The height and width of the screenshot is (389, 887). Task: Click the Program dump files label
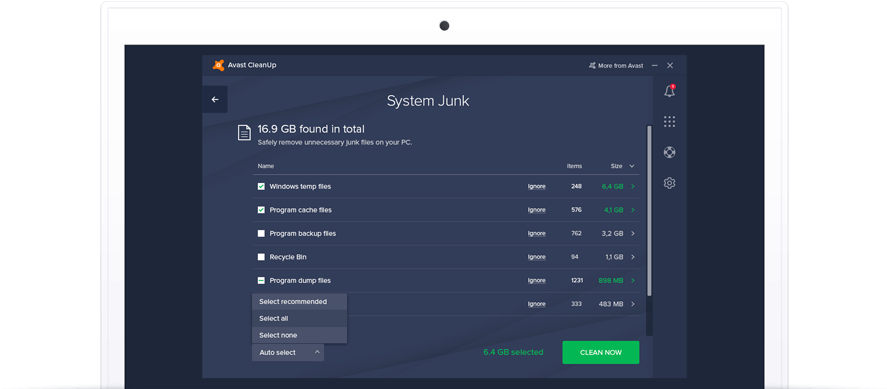[300, 281]
